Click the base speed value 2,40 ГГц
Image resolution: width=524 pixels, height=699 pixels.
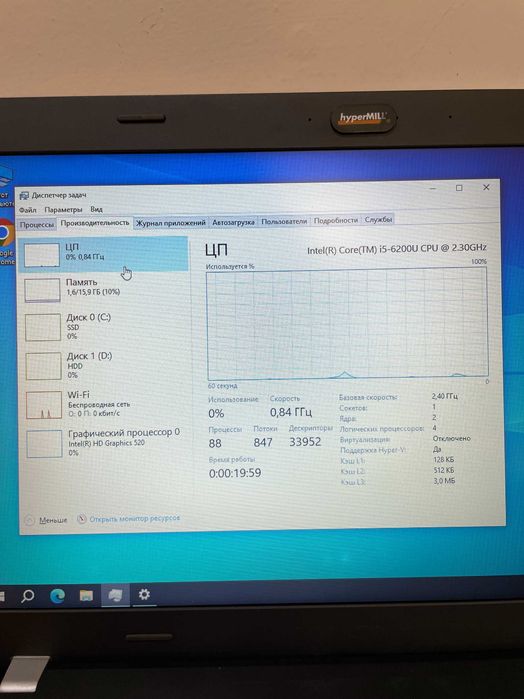tap(445, 396)
